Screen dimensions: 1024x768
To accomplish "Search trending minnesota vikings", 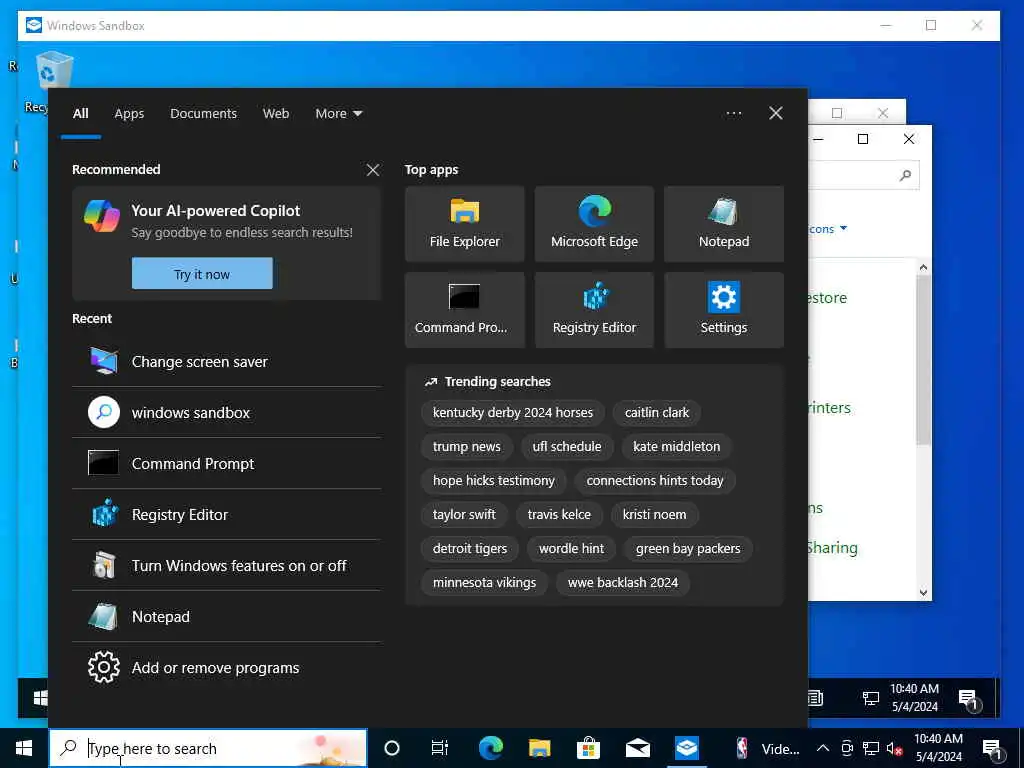I will 485,583.
